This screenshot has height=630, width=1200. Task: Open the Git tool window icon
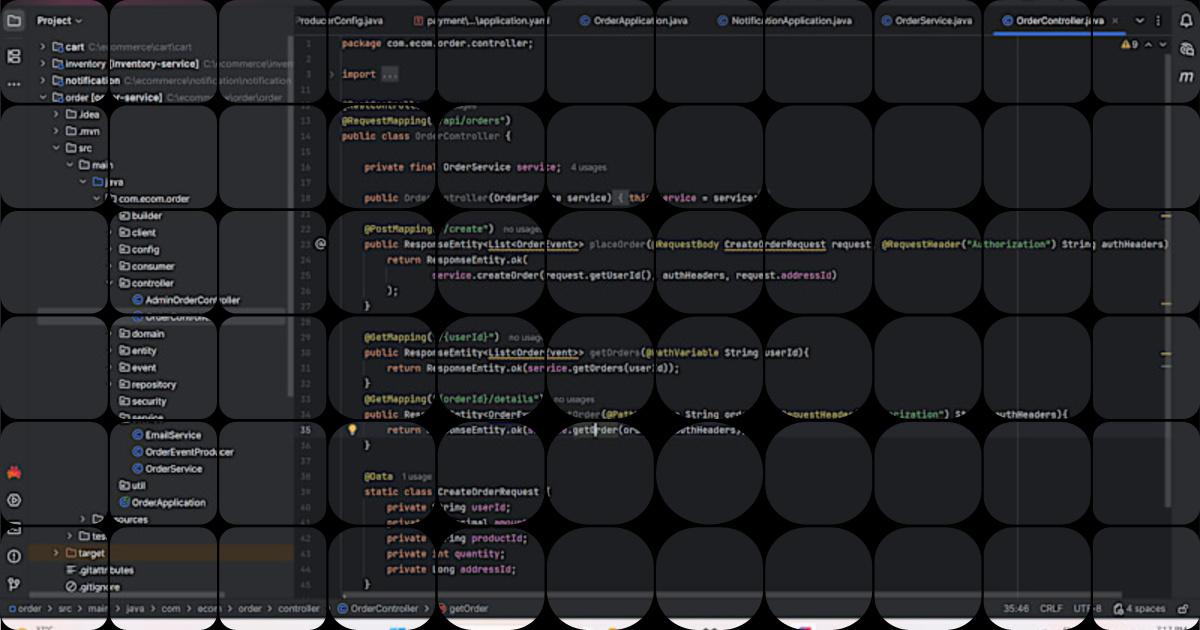(x=14, y=584)
